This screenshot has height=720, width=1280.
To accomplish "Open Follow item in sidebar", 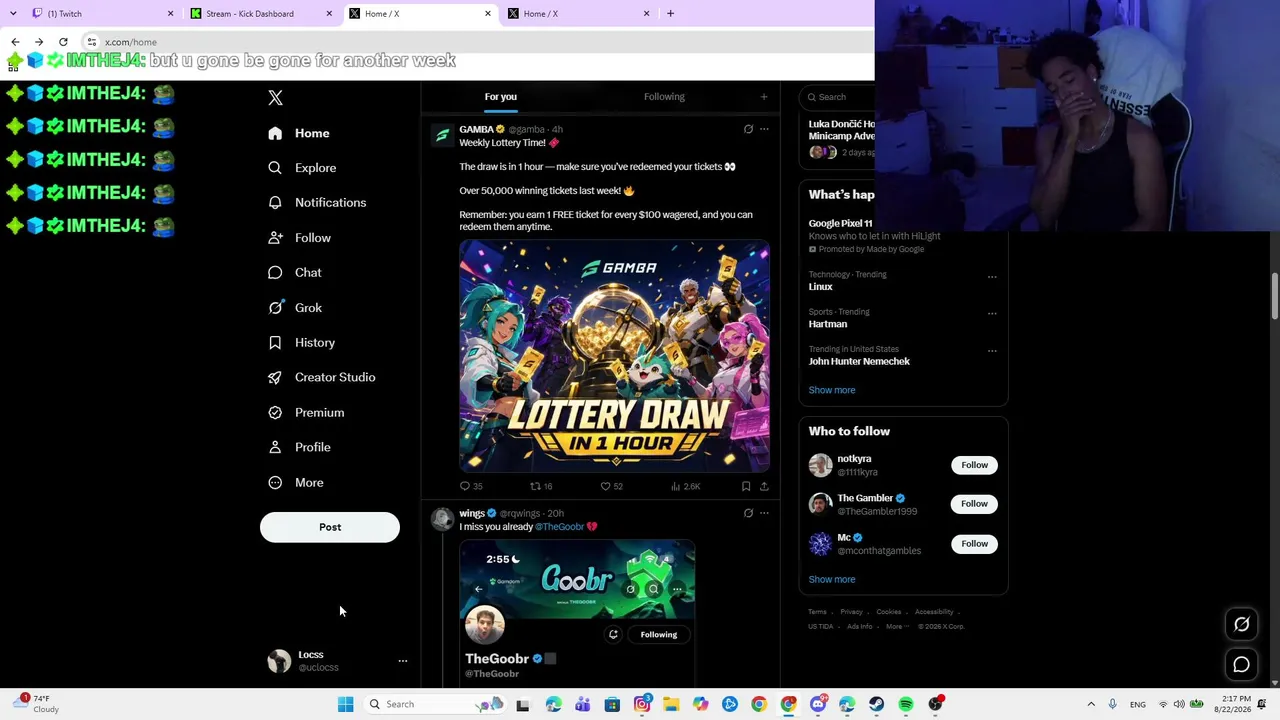I will [x=300, y=238].
